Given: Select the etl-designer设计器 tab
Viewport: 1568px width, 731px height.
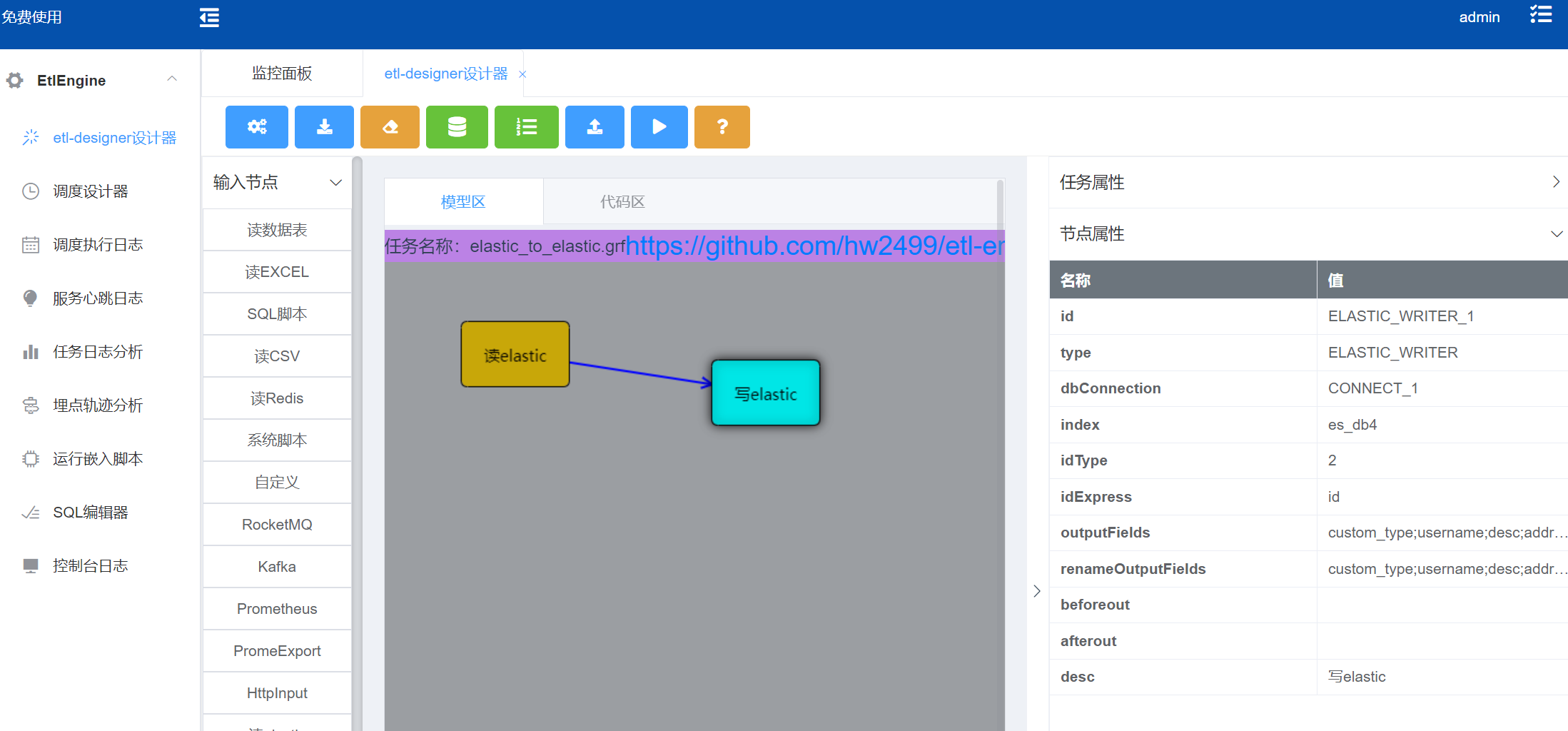Looking at the screenshot, I should tap(446, 74).
